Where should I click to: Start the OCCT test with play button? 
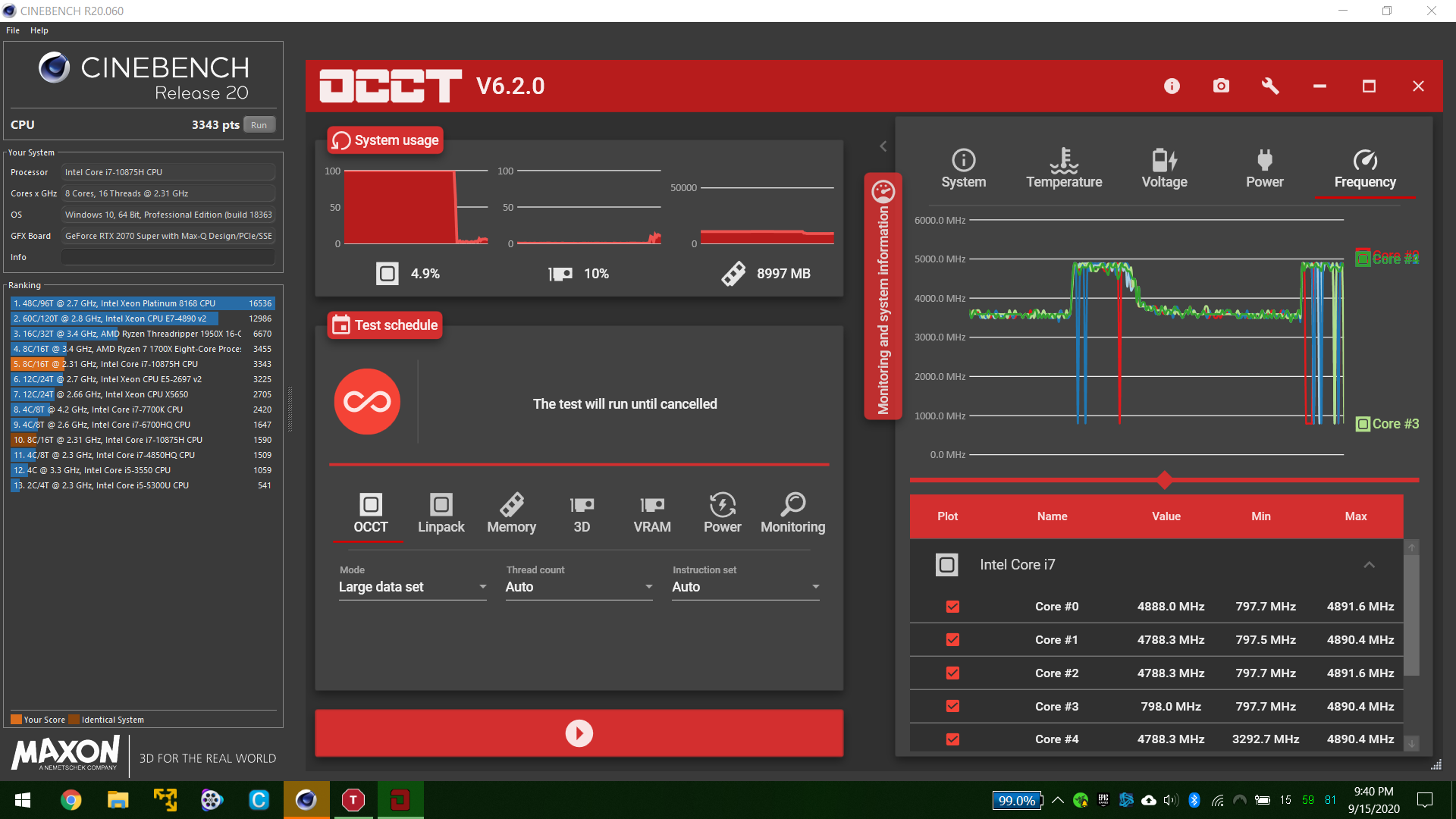[x=579, y=733]
